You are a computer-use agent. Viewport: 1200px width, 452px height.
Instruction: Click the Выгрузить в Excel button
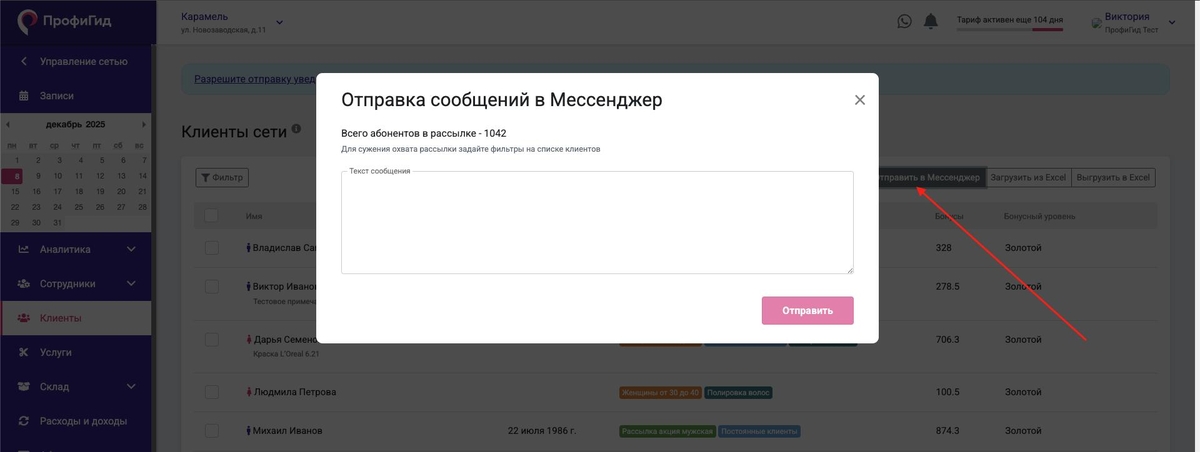[1113, 178]
